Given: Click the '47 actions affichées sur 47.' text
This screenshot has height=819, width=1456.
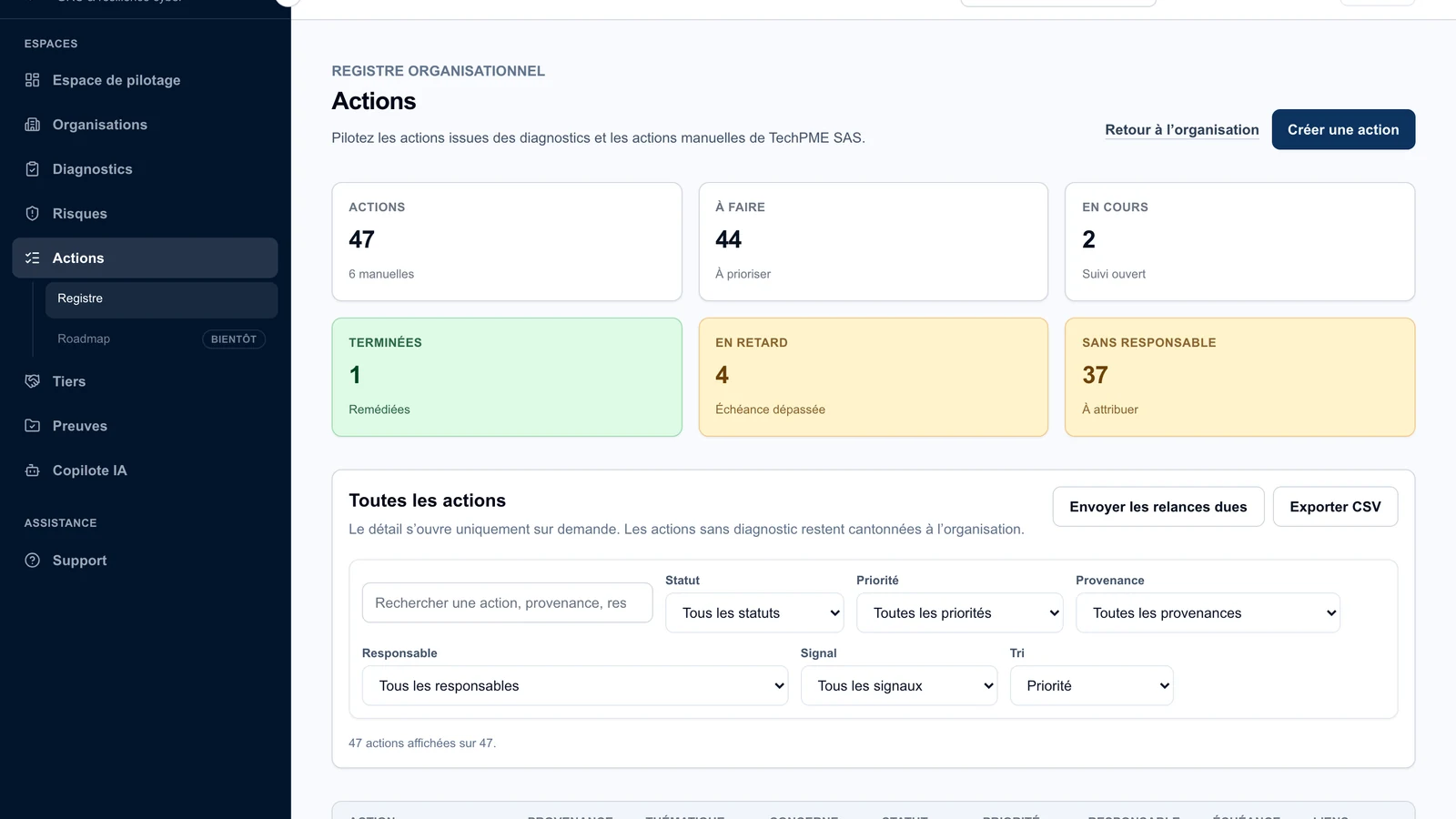Looking at the screenshot, I should pos(422,743).
